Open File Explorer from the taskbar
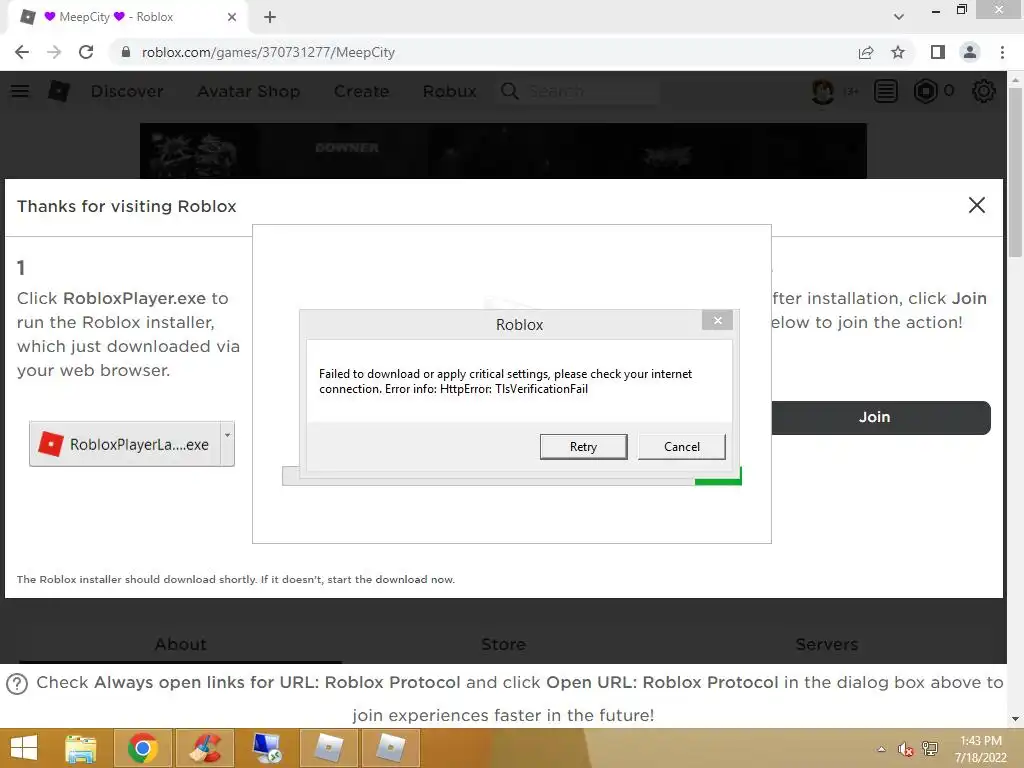Screen dimensions: 1024x768 (x=80, y=748)
